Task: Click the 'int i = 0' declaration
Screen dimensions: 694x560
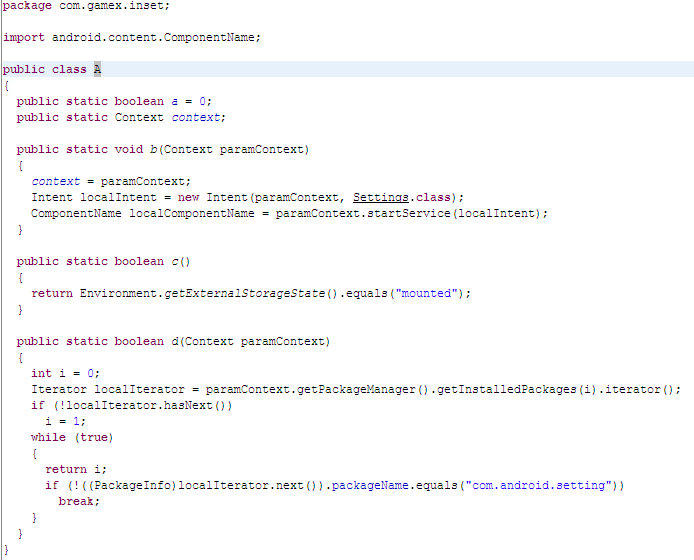Action: [x=66, y=374]
